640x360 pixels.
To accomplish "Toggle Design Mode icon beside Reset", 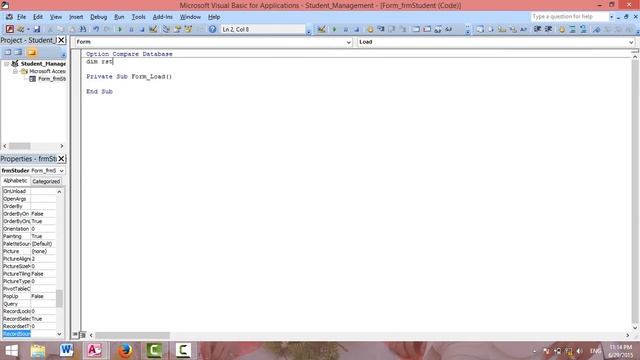I will [x=153, y=29].
